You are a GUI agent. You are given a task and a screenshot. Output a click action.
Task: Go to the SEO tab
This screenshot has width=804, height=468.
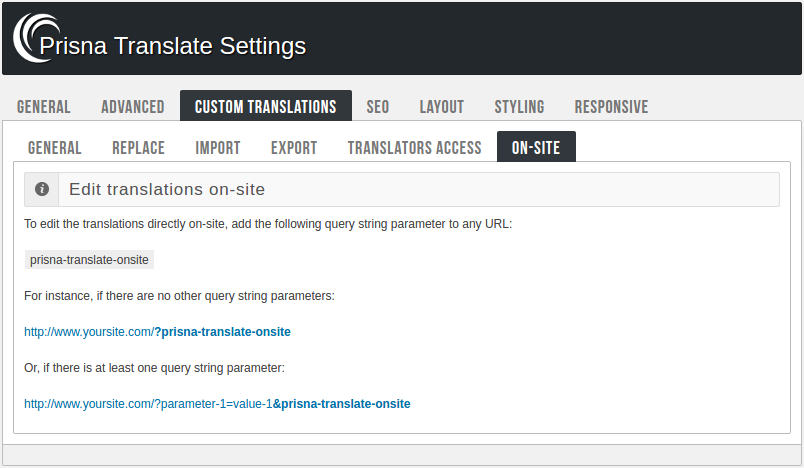(x=378, y=107)
